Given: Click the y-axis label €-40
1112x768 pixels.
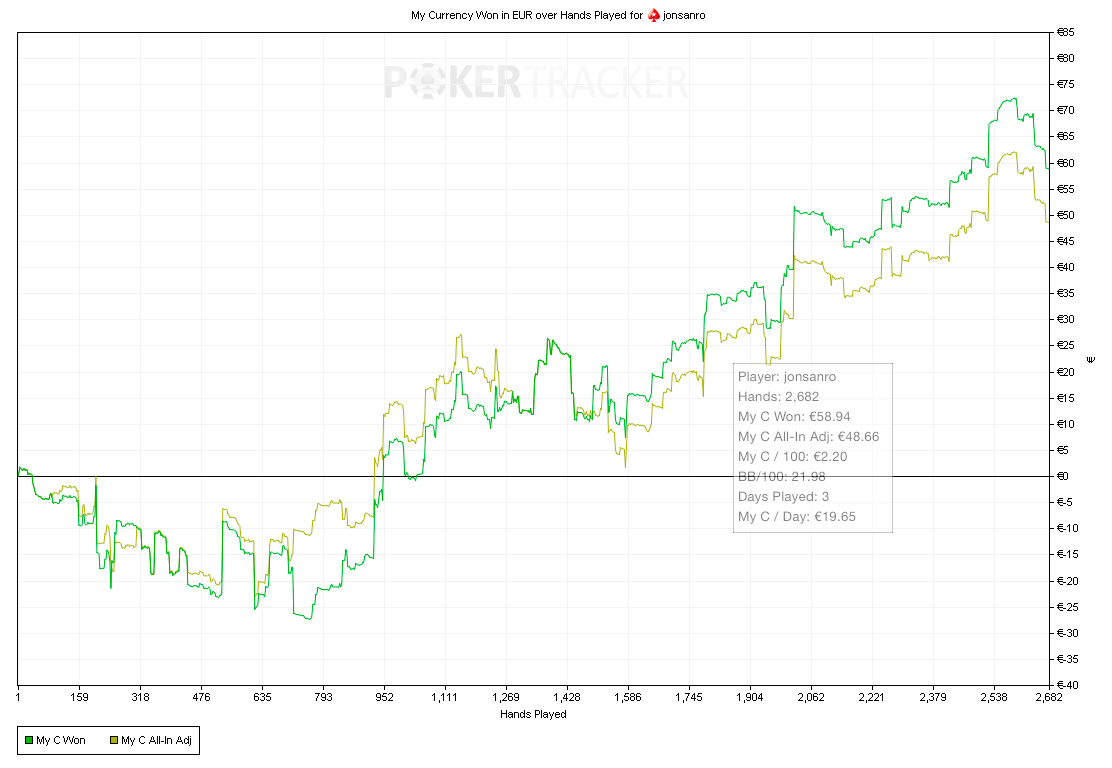Looking at the screenshot, I should (1067, 685).
